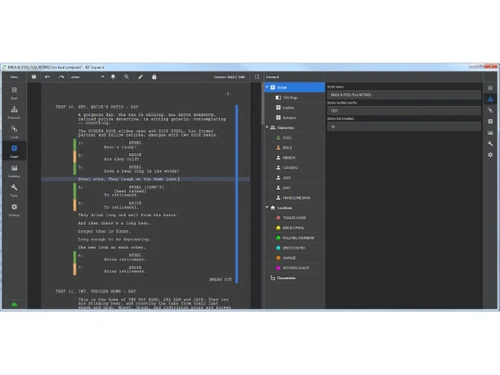Viewport: 500px width, 375px height.
Task: Click the undo arrow in editor toolbar
Action: point(48,77)
